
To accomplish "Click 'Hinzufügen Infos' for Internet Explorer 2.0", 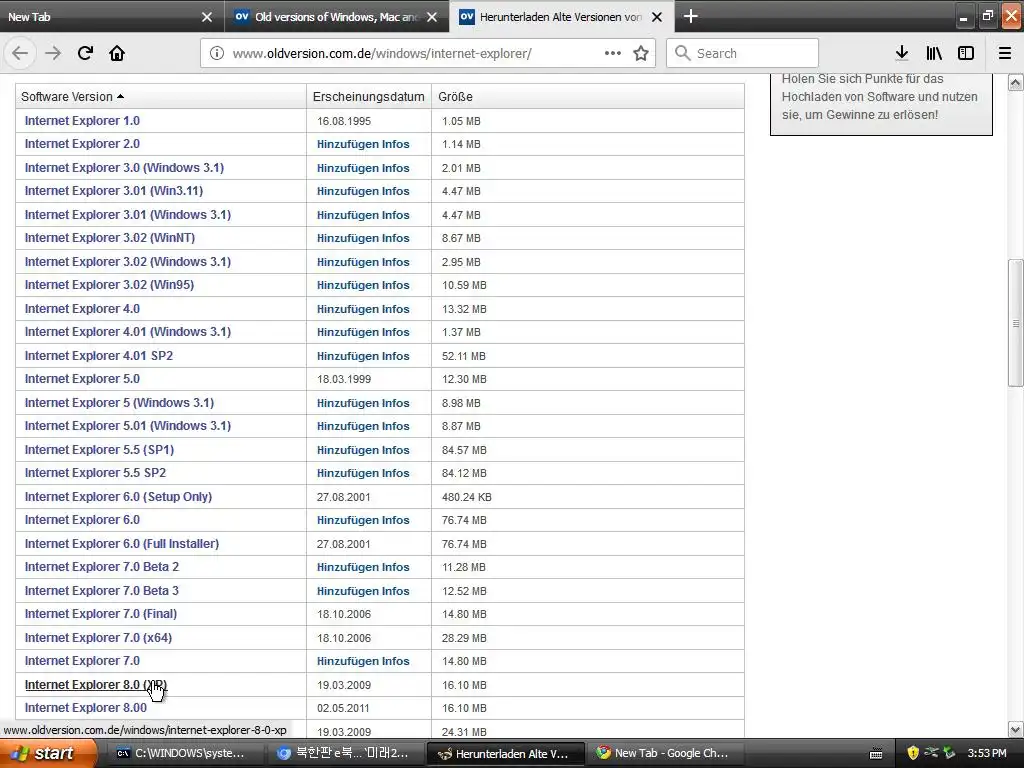I will click(x=363, y=144).
